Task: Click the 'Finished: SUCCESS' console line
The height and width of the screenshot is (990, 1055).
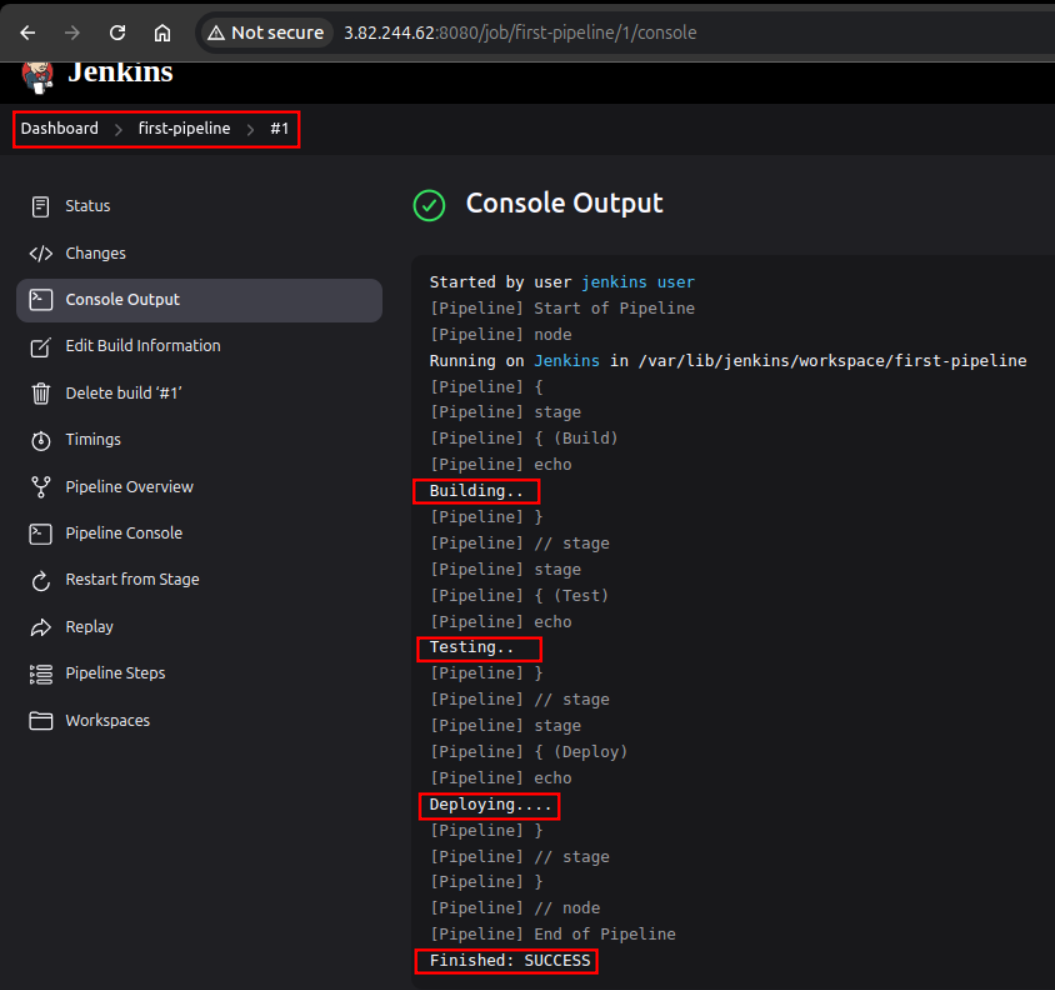Action: tap(510, 960)
